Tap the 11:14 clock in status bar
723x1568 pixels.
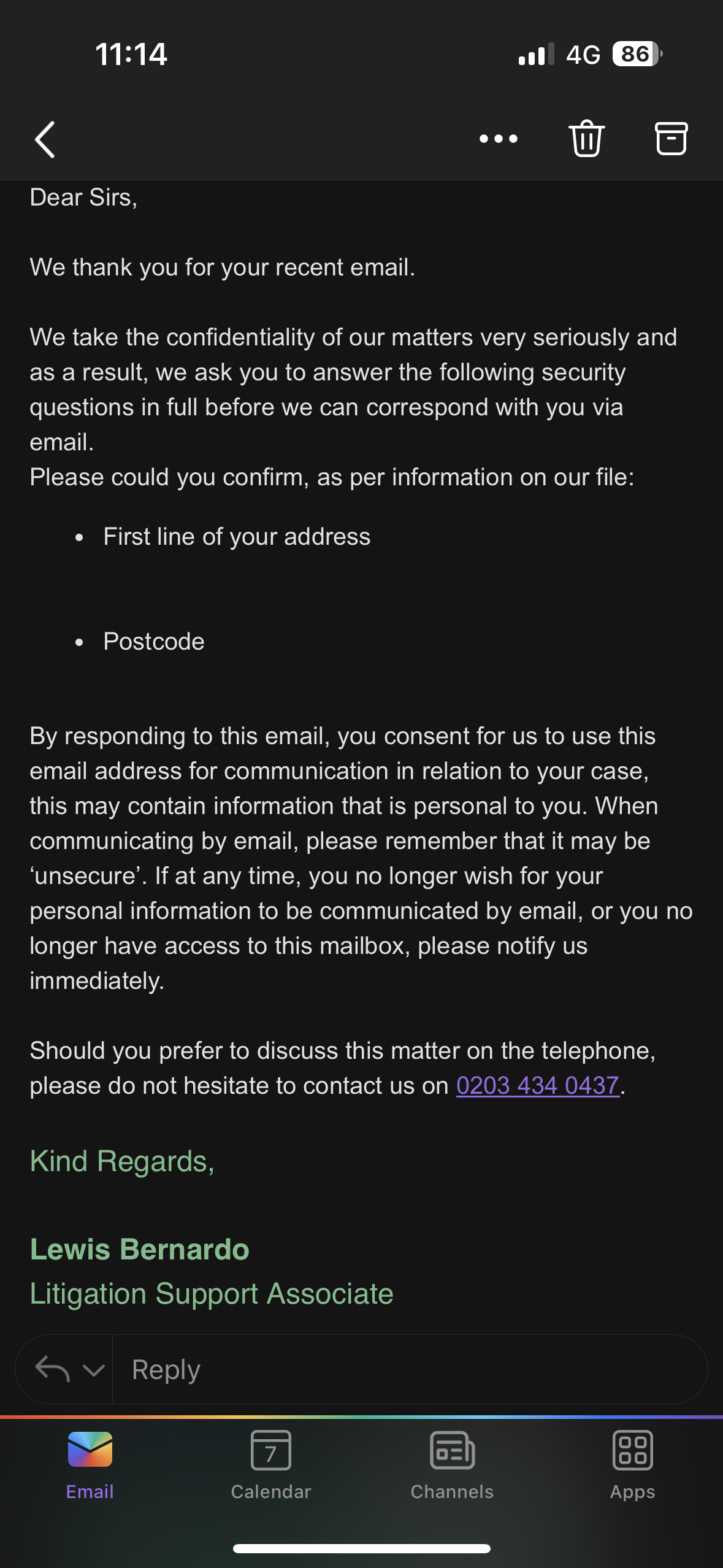pos(131,54)
